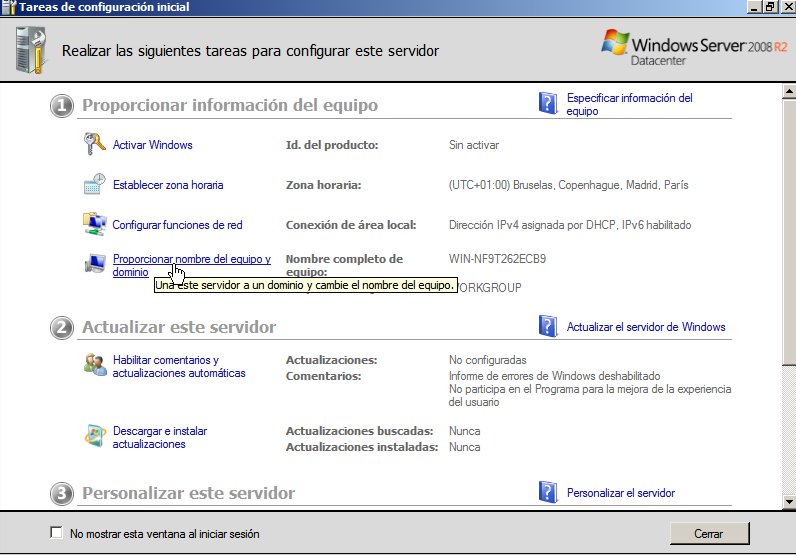The width and height of the screenshot is (796, 555).
Task: Restore the window using title bar button
Action: [770, 7]
